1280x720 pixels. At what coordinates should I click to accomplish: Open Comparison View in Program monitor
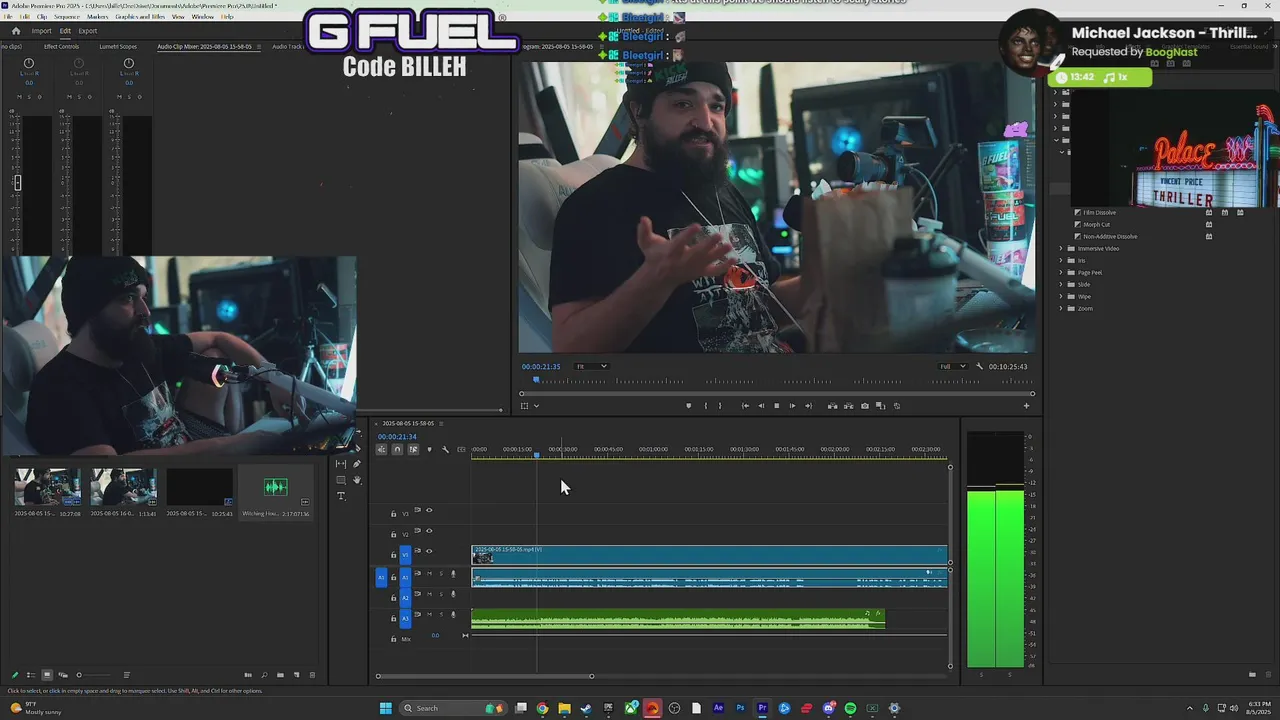coord(880,406)
